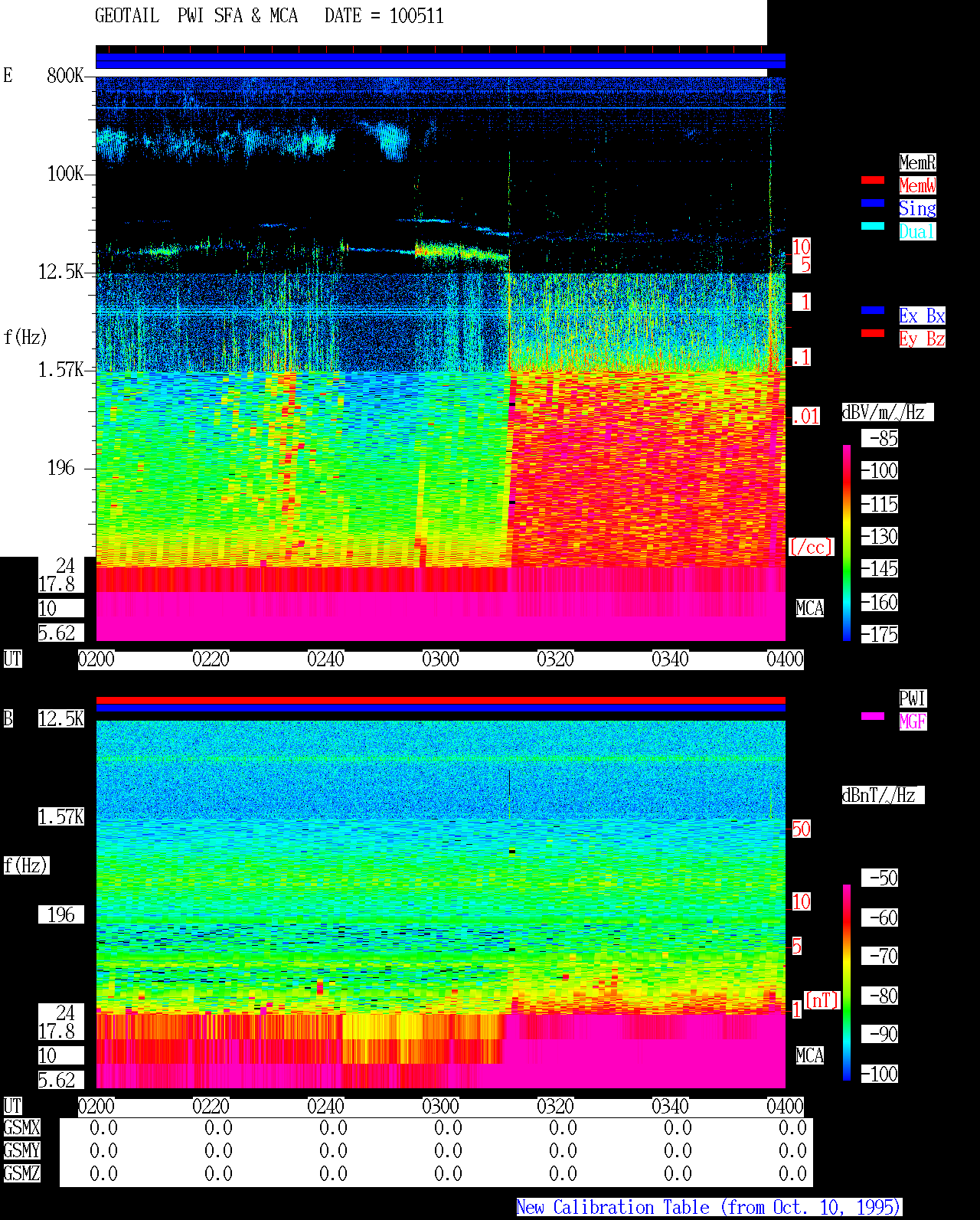The width and height of the screenshot is (980, 1220).
Task: Select the Dual legend label
Action: pos(917,231)
